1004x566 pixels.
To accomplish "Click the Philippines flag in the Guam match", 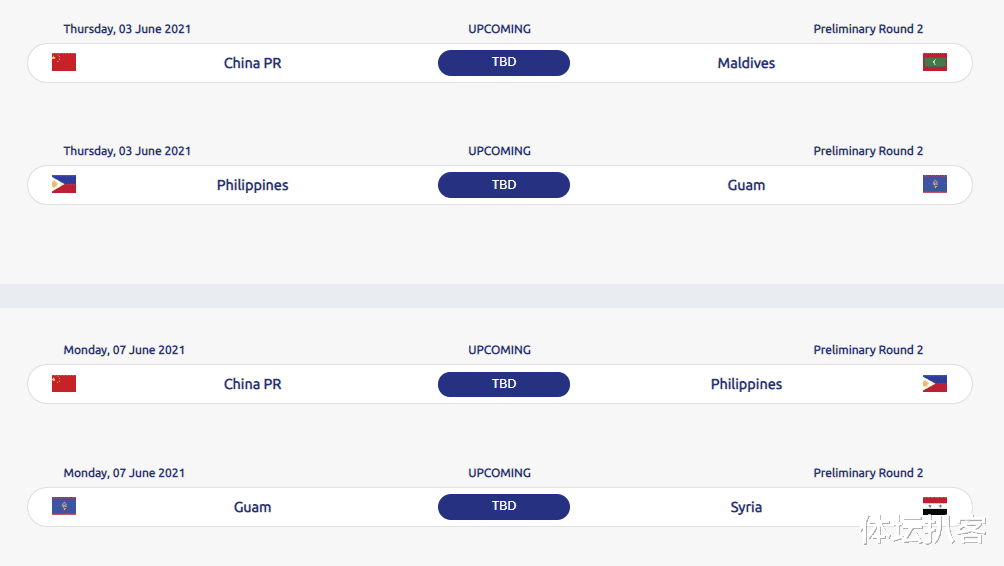I will pos(64,184).
